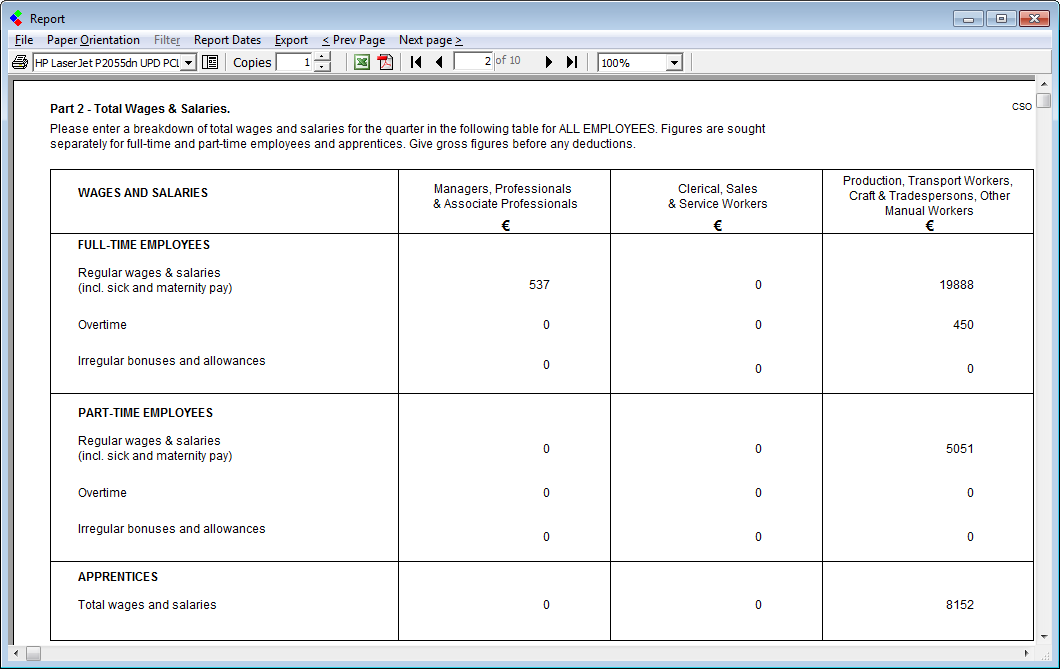Open the Report Dates menu

click(227, 40)
